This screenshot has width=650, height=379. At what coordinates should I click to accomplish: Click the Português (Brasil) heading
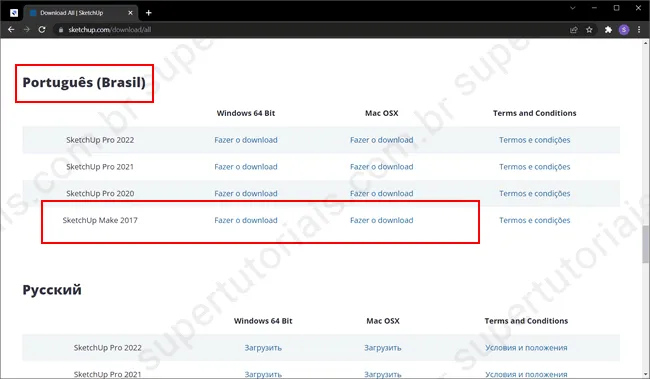(x=84, y=83)
